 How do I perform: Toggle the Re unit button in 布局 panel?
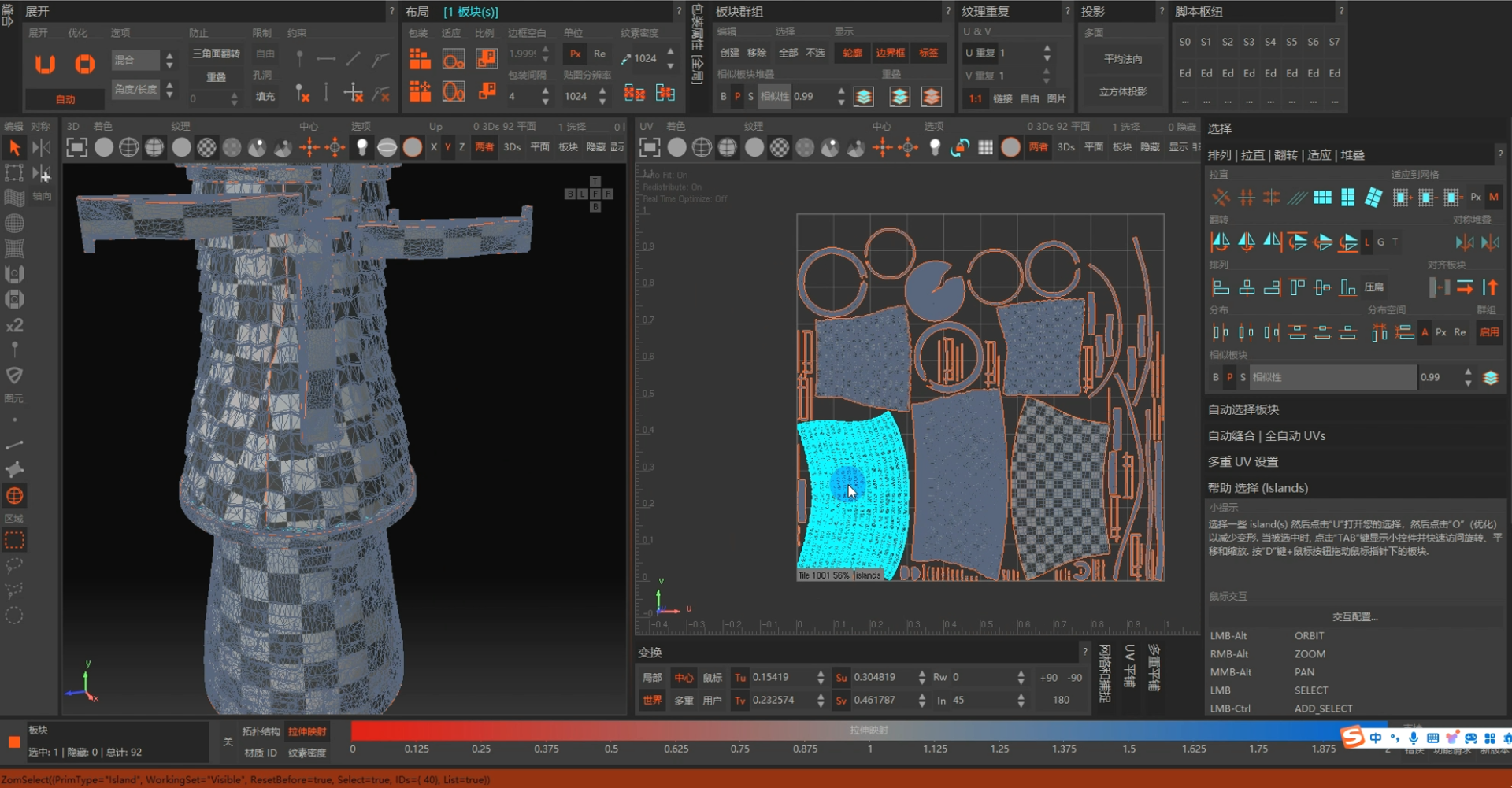tap(600, 54)
